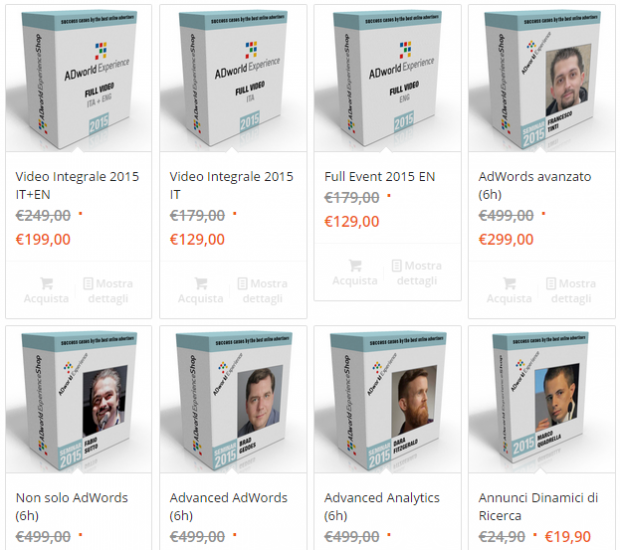Click the cart icon under Full Event 2015 EN
Viewport: 620px width, 550px height.
[355, 265]
